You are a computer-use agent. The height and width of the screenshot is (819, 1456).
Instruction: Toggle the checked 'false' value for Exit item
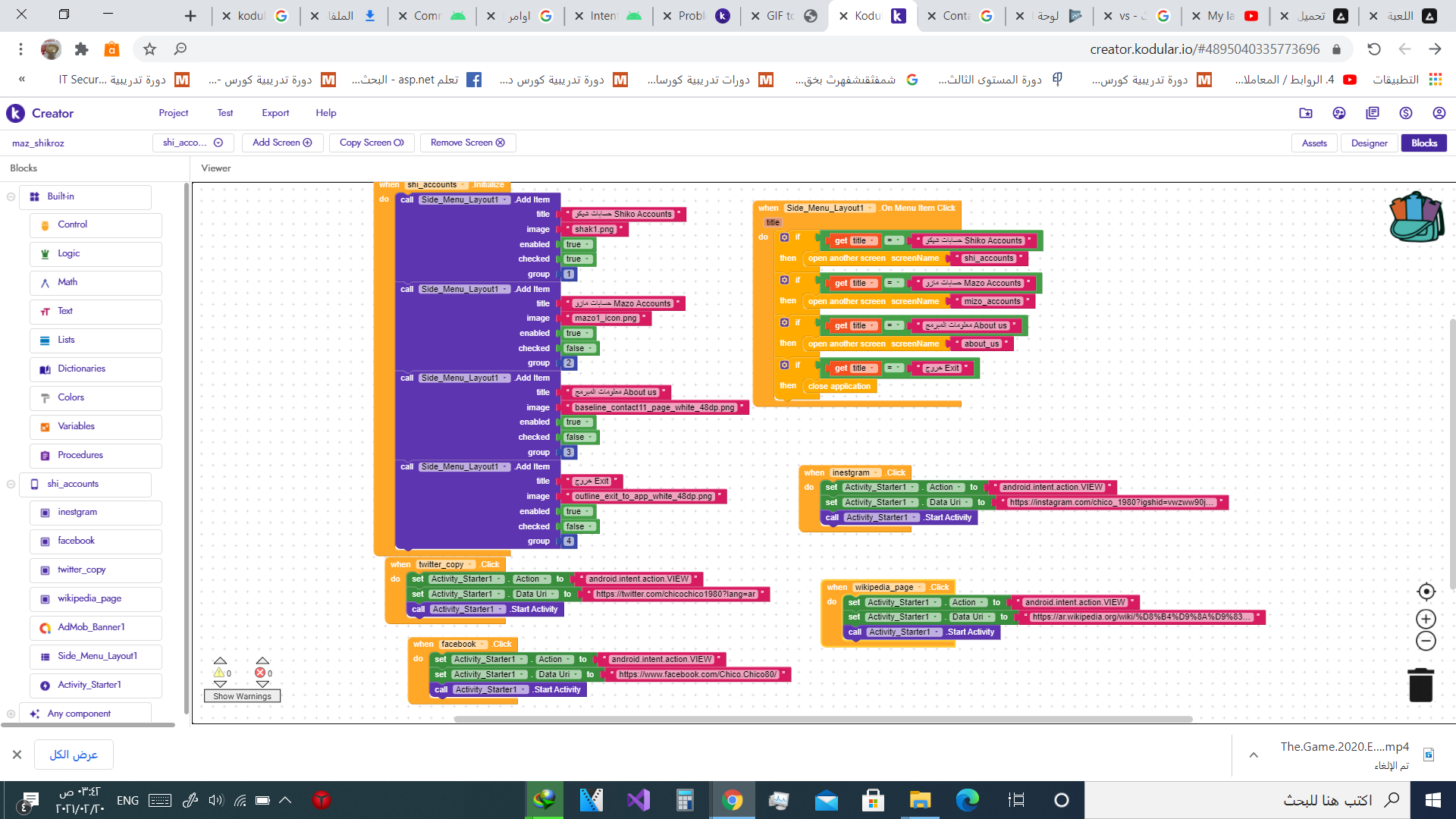(579, 526)
